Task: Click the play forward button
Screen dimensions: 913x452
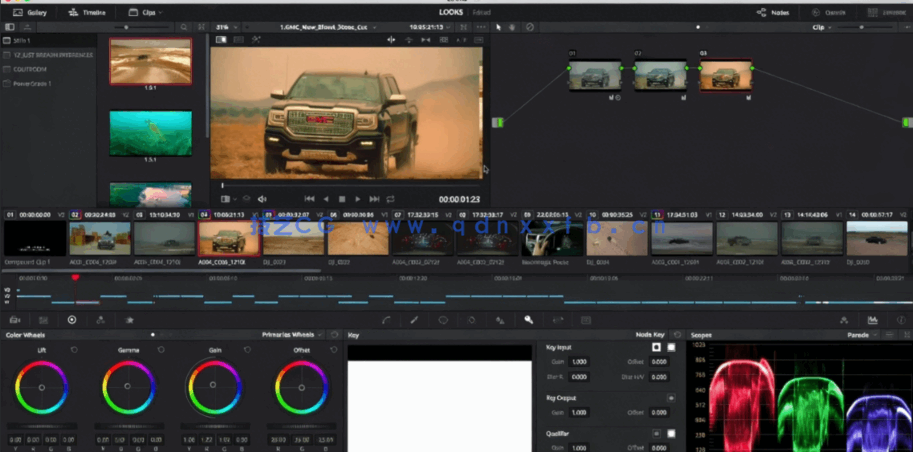Action: [358, 199]
